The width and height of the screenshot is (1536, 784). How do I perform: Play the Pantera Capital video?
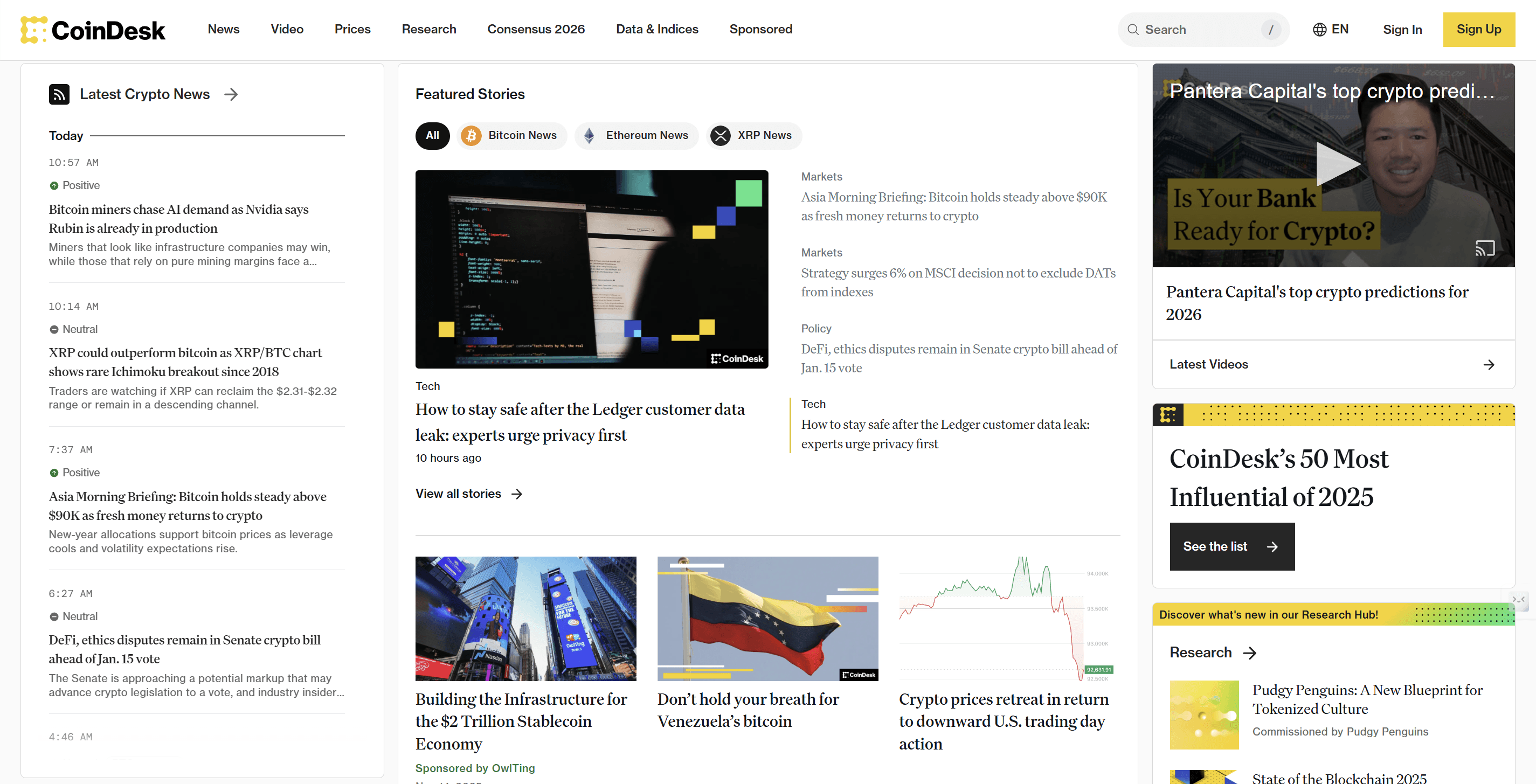point(1335,164)
